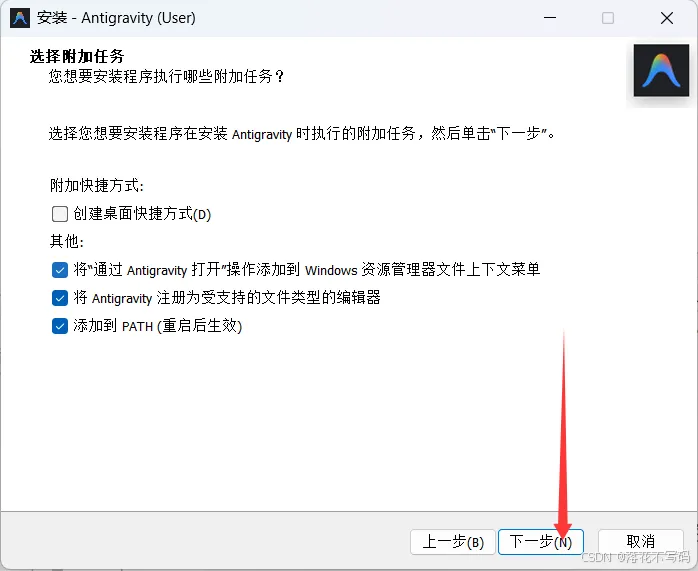Click the 您想要安装程序执行哪些附加任务？ text
This screenshot has height=571, width=698.
coord(166,77)
